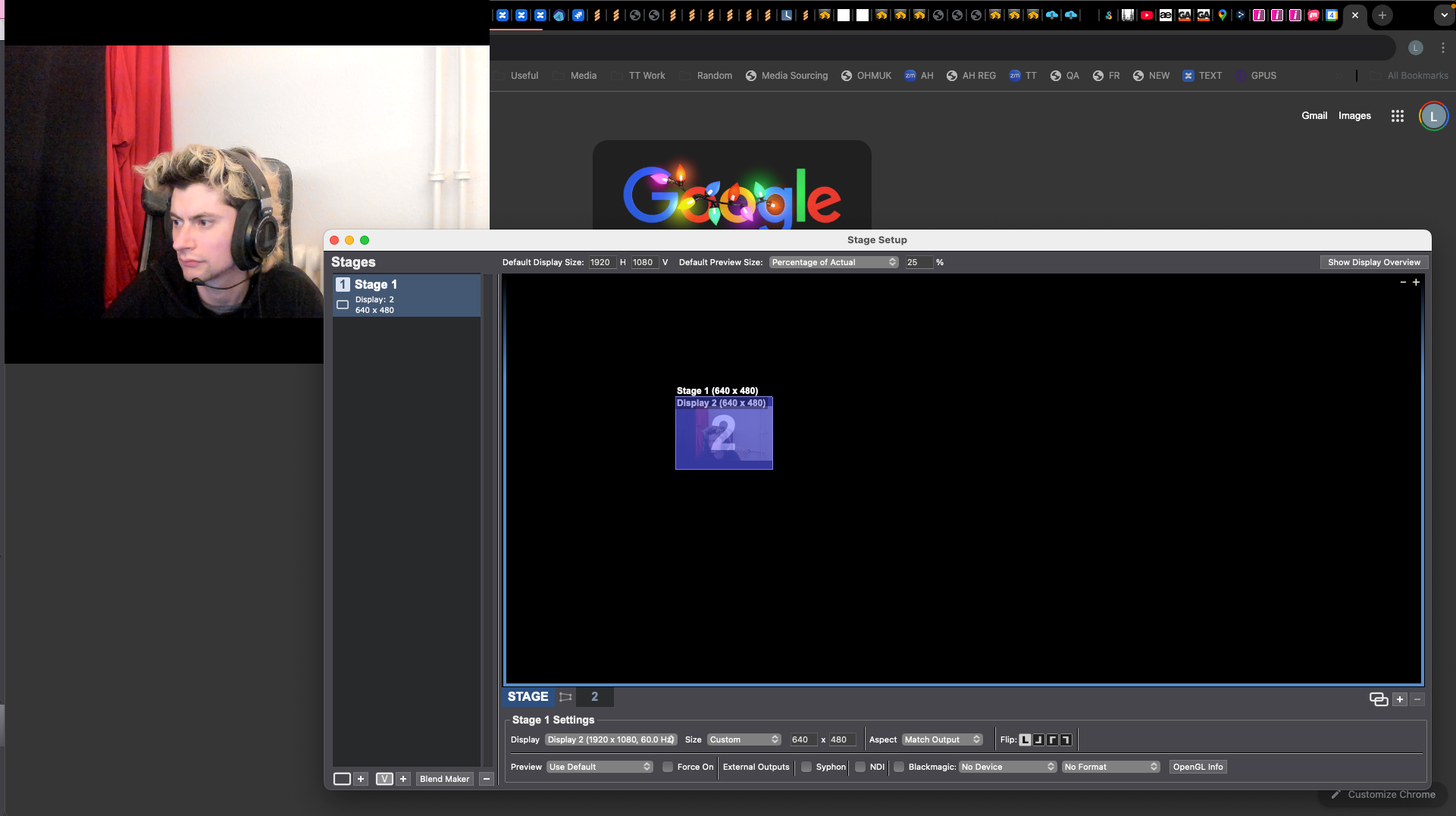Zoom in preview with top-right plus icon

point(1416,283)
